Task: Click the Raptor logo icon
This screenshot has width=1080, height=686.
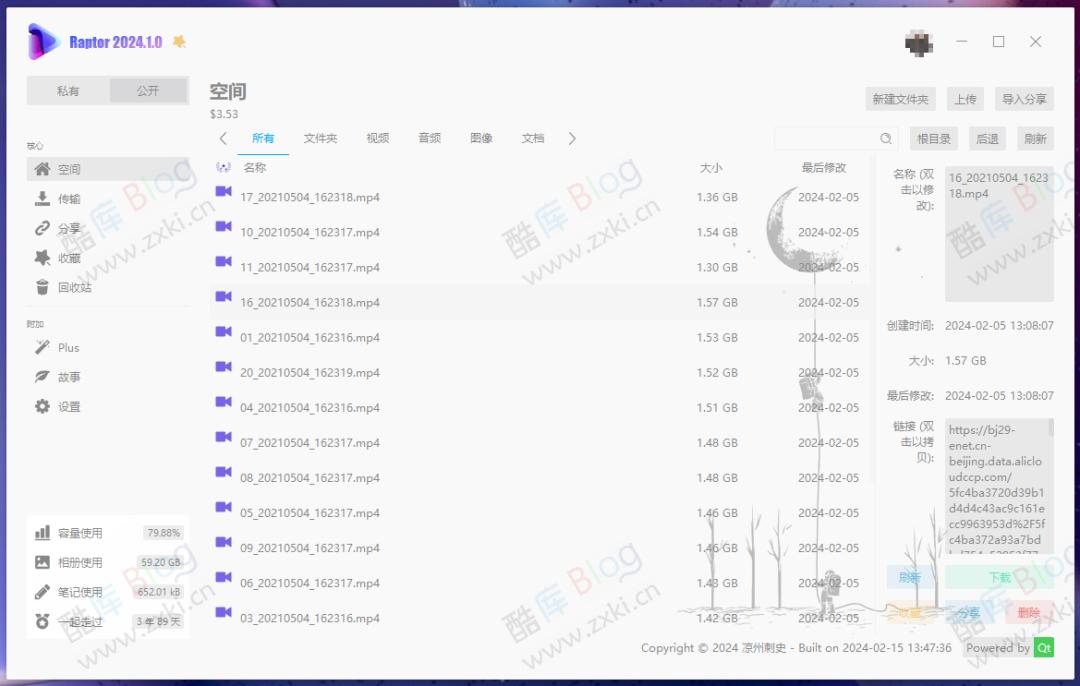Action: [41, 42]
